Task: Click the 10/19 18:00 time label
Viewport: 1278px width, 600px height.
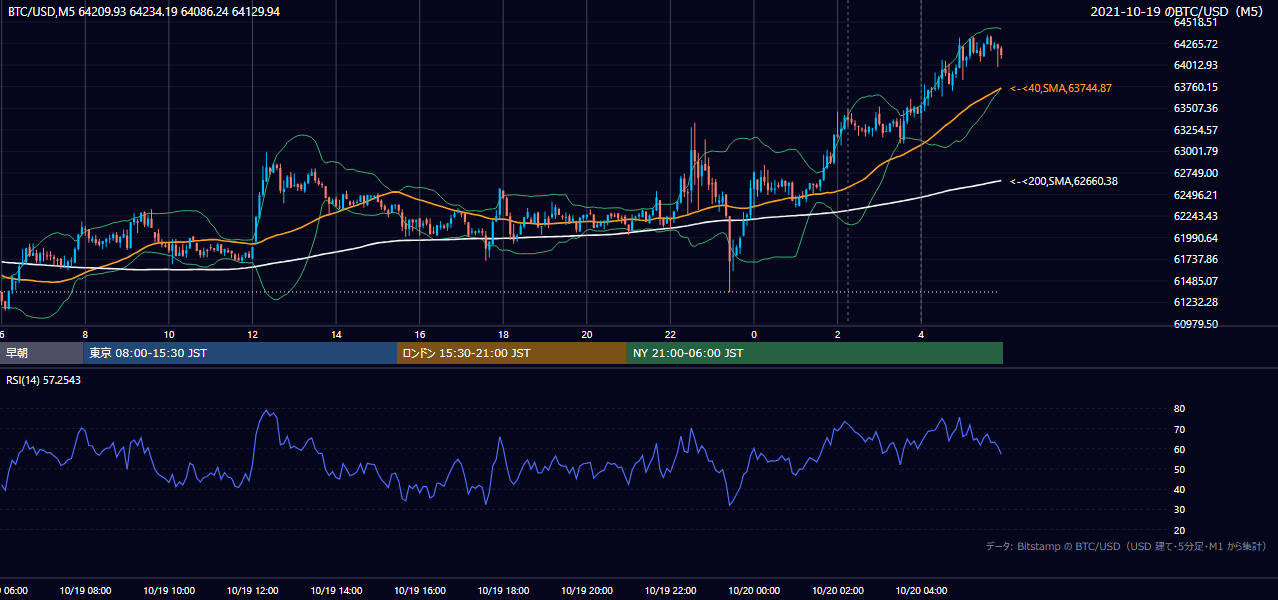Action: [x=503, y=591]
